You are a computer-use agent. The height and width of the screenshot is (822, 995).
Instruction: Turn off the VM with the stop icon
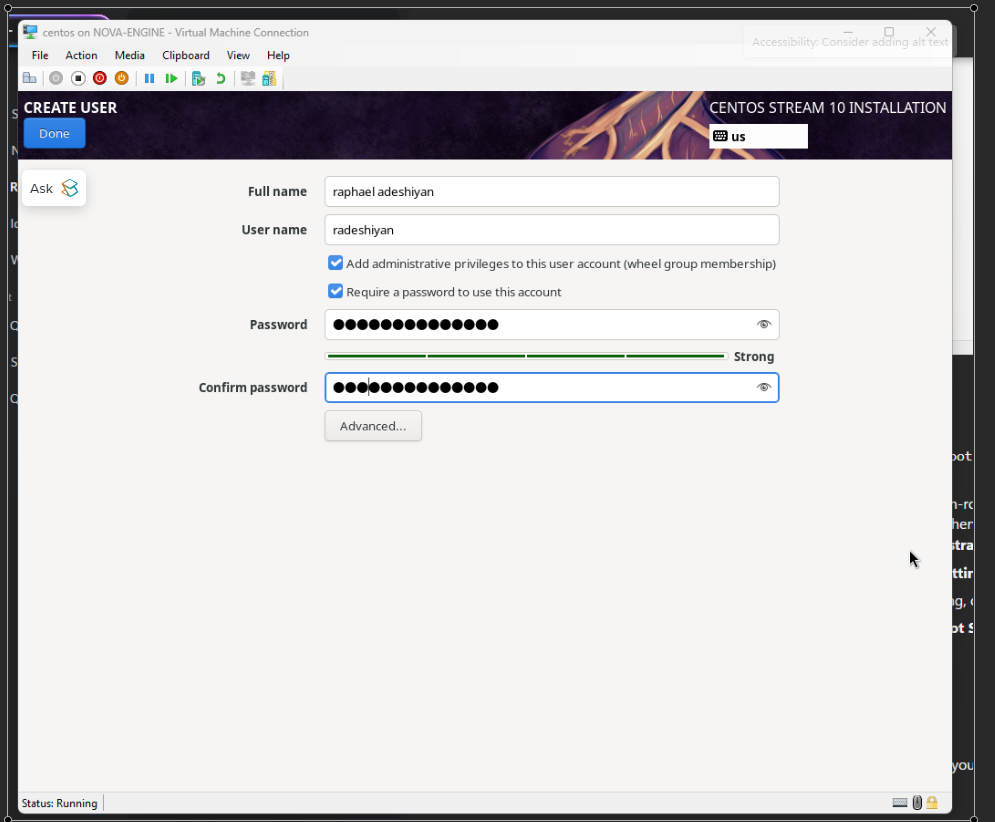click(78, 78)
